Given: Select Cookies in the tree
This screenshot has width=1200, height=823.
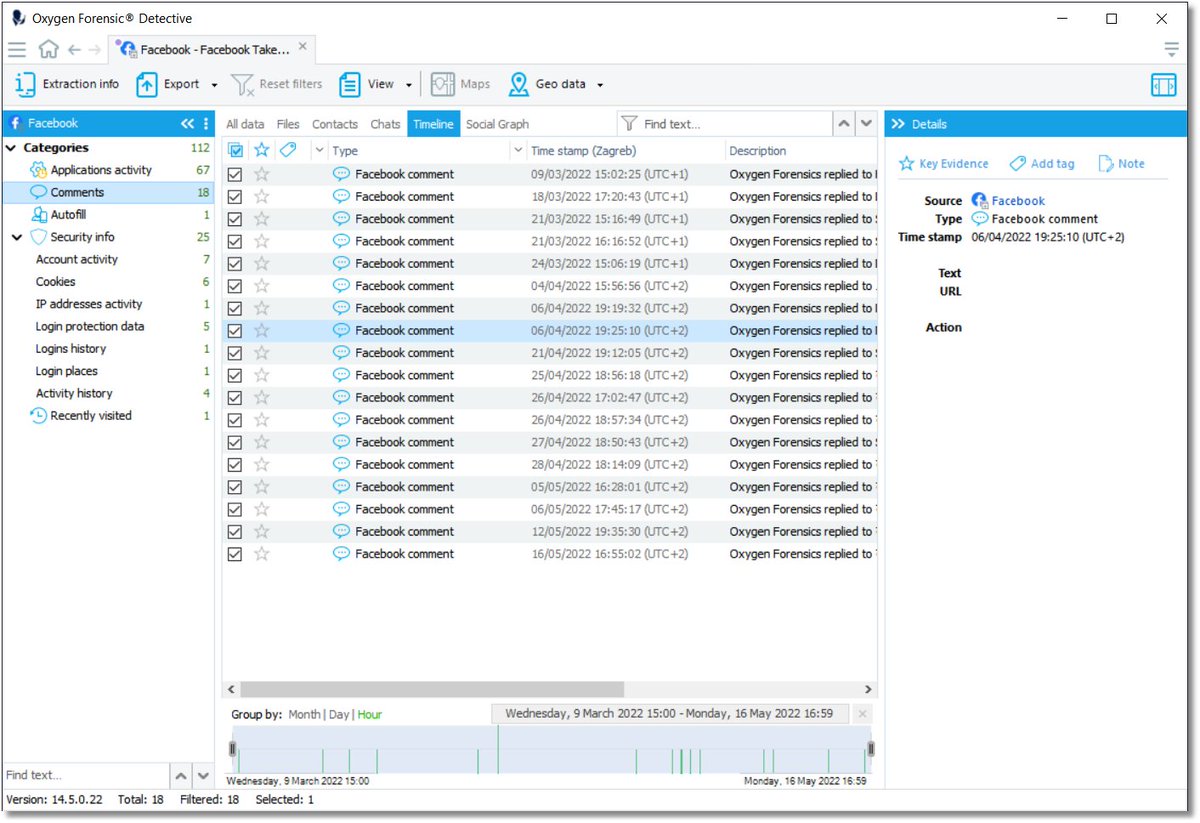Looking at the screenshot, I should pyautogui.click(x=56, y=282).
